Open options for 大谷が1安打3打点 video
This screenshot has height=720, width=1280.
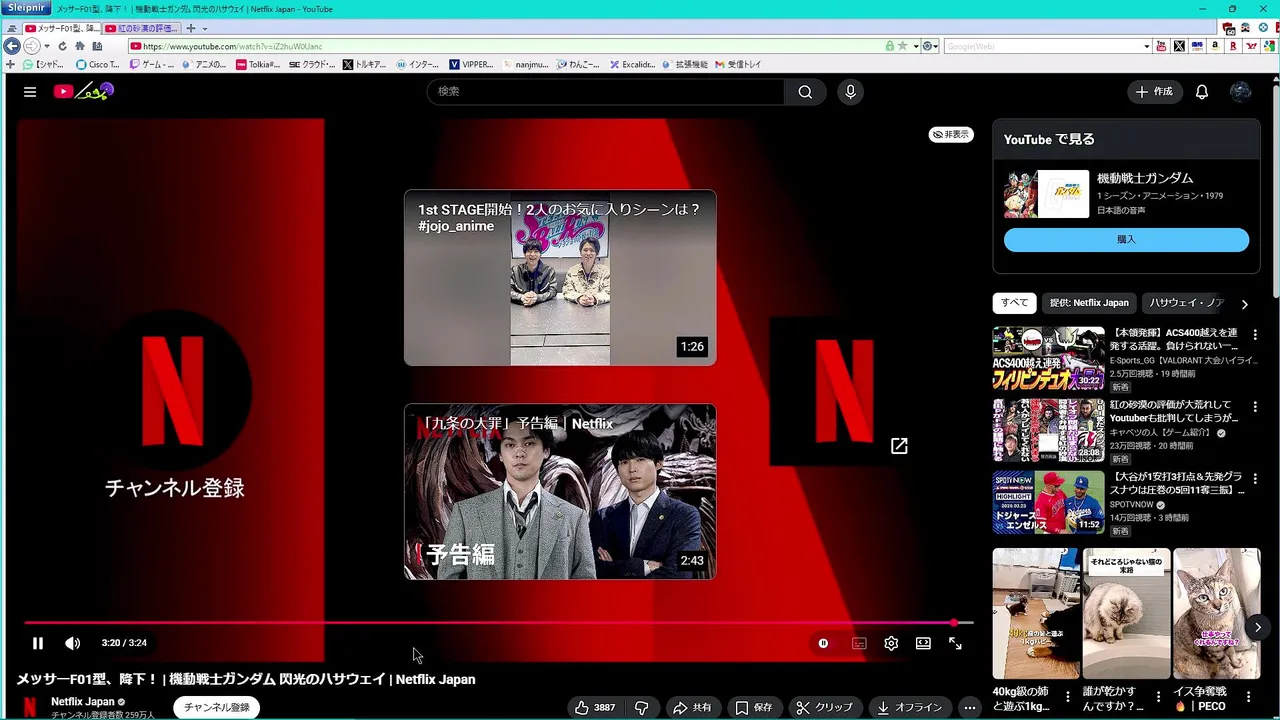click(1255, 479)
